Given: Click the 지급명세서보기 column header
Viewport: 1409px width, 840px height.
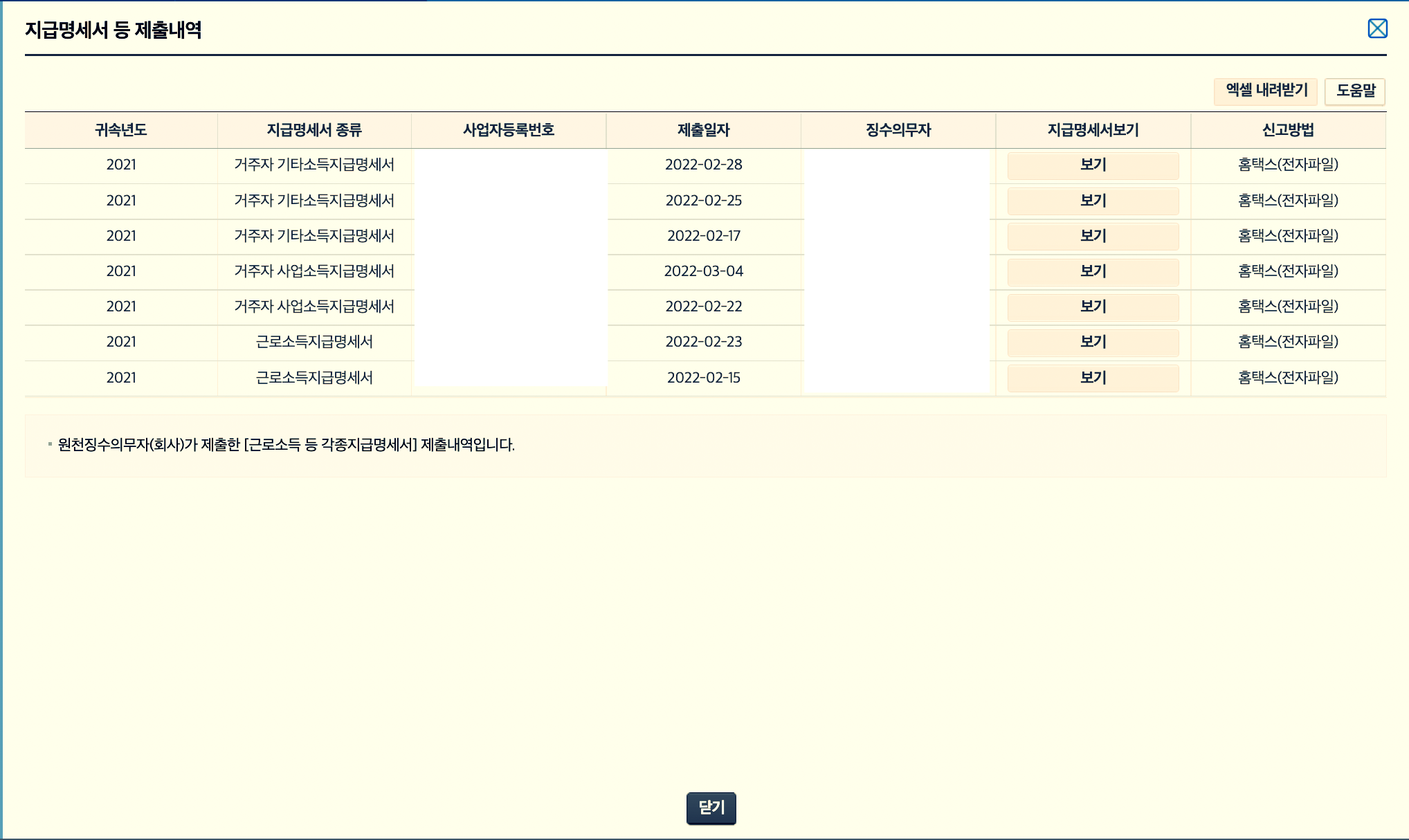Looking at the screenshot, I should (x=1093, y=130).
